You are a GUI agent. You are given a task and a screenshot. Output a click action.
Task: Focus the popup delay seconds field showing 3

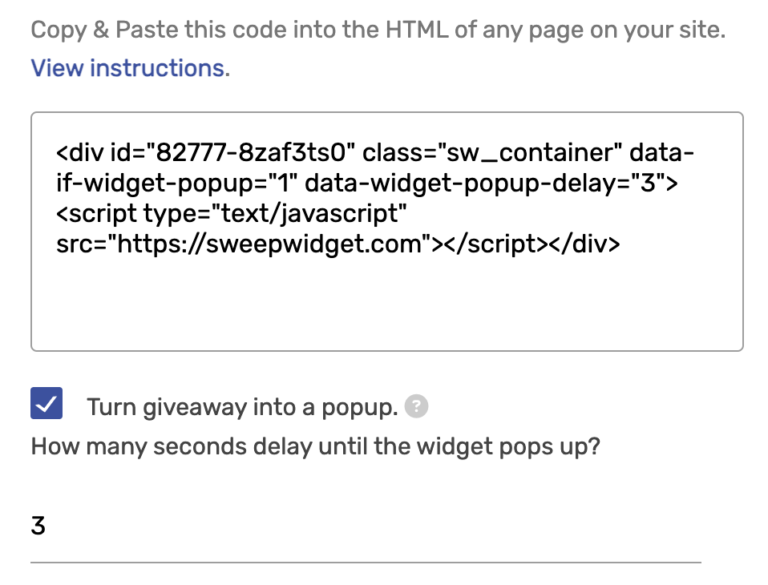point(366,526)
